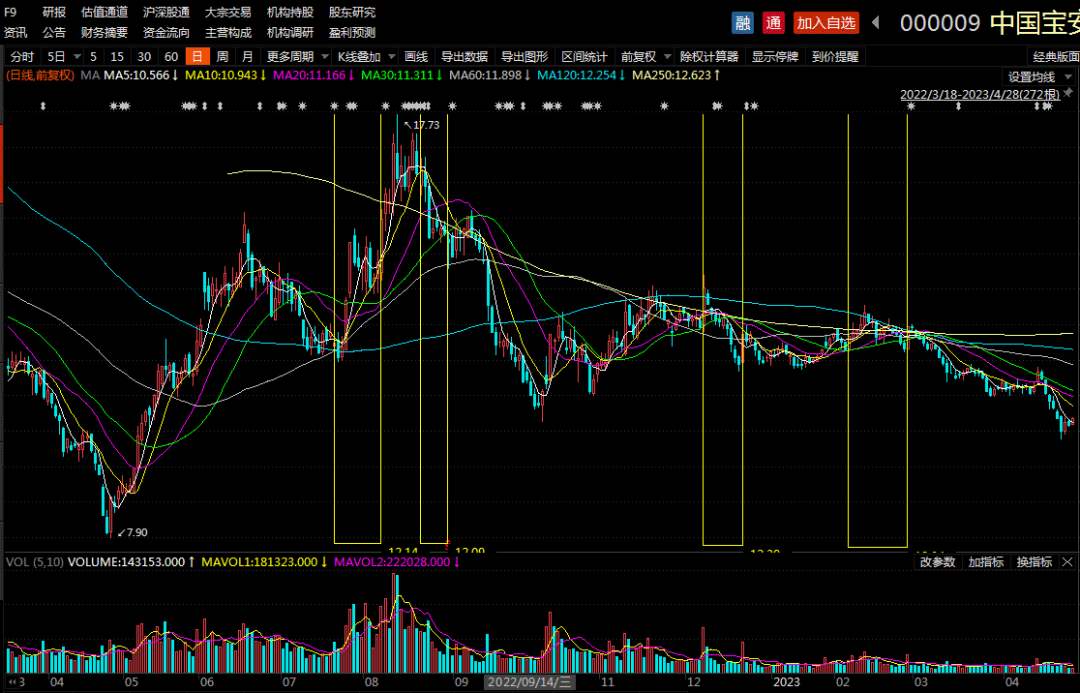The width and height of the screenshot is (1080, 693).
Task: Open the 前复权 adjustment dropdown
Action: coord(644,57)
